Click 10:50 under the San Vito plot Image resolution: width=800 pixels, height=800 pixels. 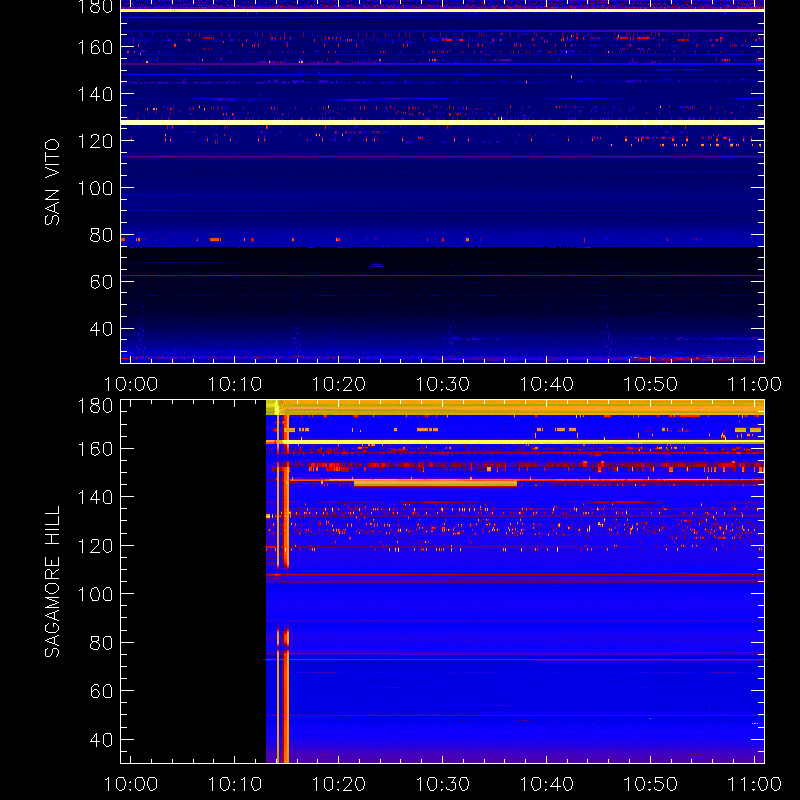[651, 384]
